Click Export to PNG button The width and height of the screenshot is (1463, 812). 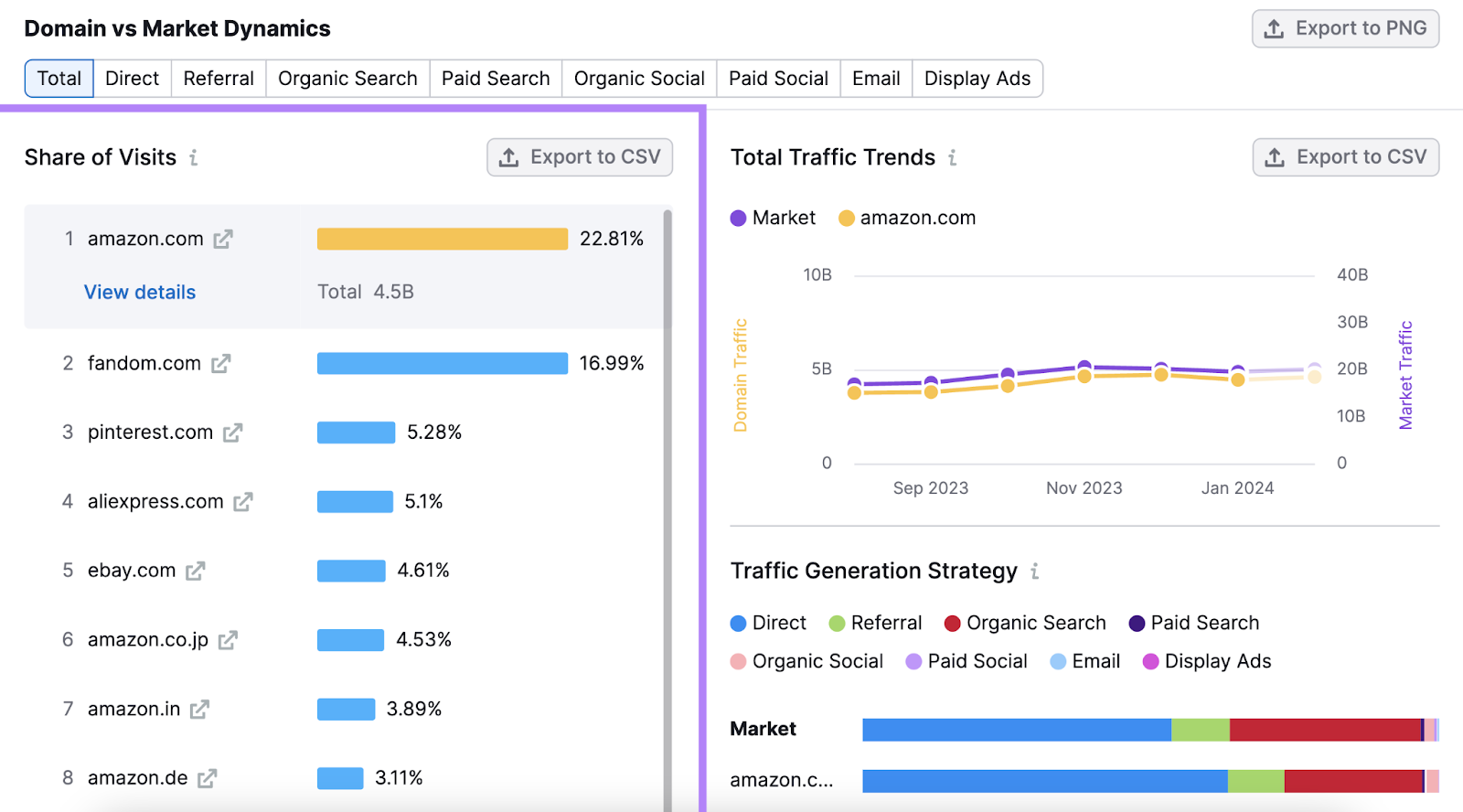coord(1345,28)
